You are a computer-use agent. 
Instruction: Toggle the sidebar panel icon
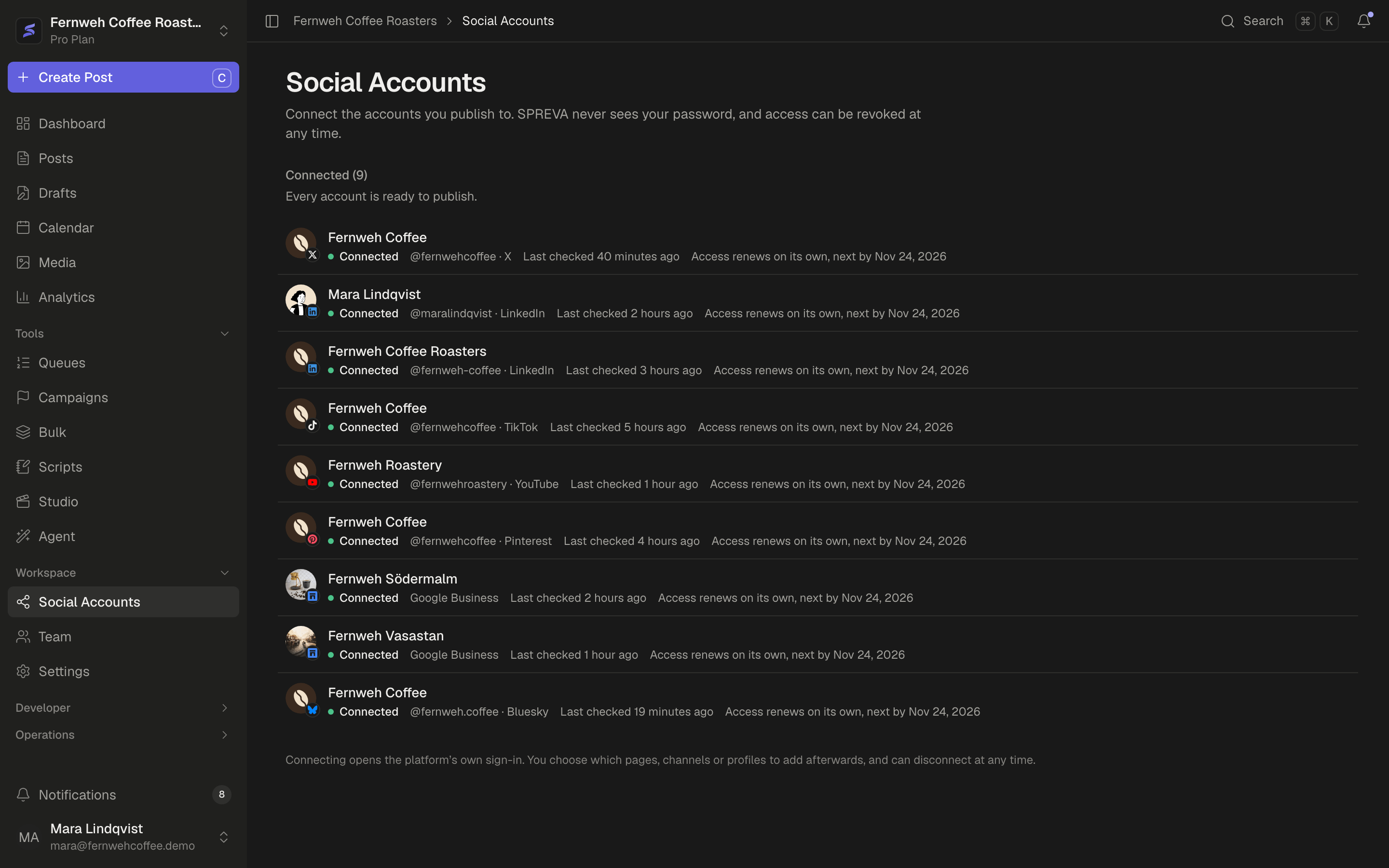(272, 21)
